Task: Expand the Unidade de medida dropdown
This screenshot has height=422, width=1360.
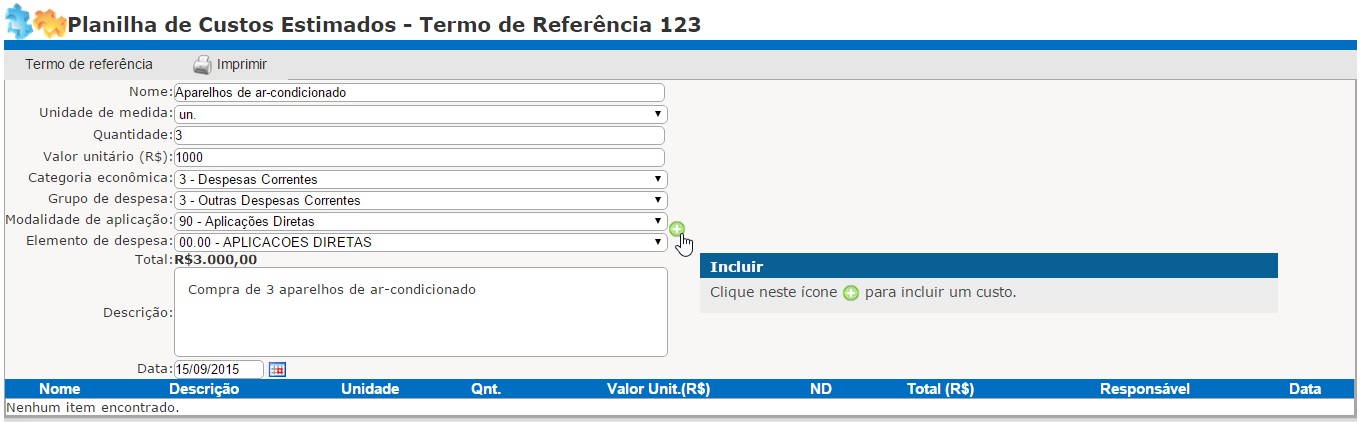Action: (421, 114)
